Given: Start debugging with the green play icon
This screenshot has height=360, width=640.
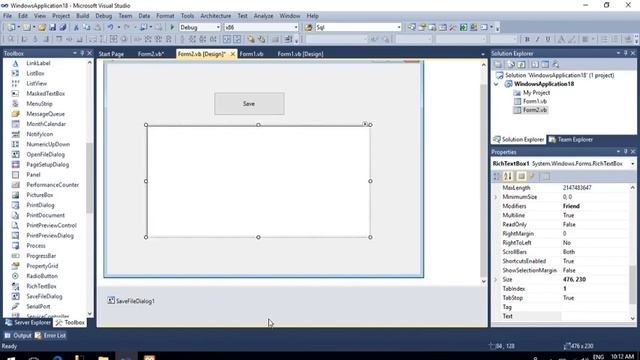Looking at the screenshot, I should click(172, 27).
